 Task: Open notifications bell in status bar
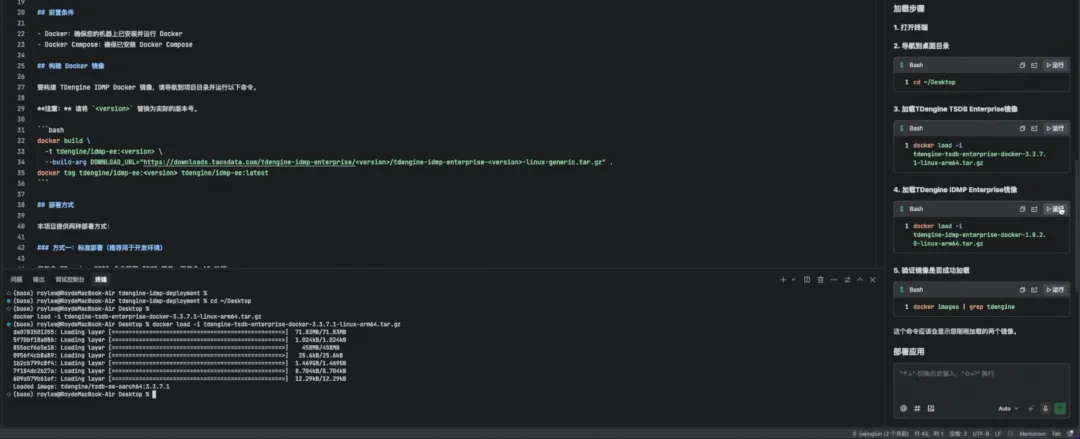(x=1071, y=434)
